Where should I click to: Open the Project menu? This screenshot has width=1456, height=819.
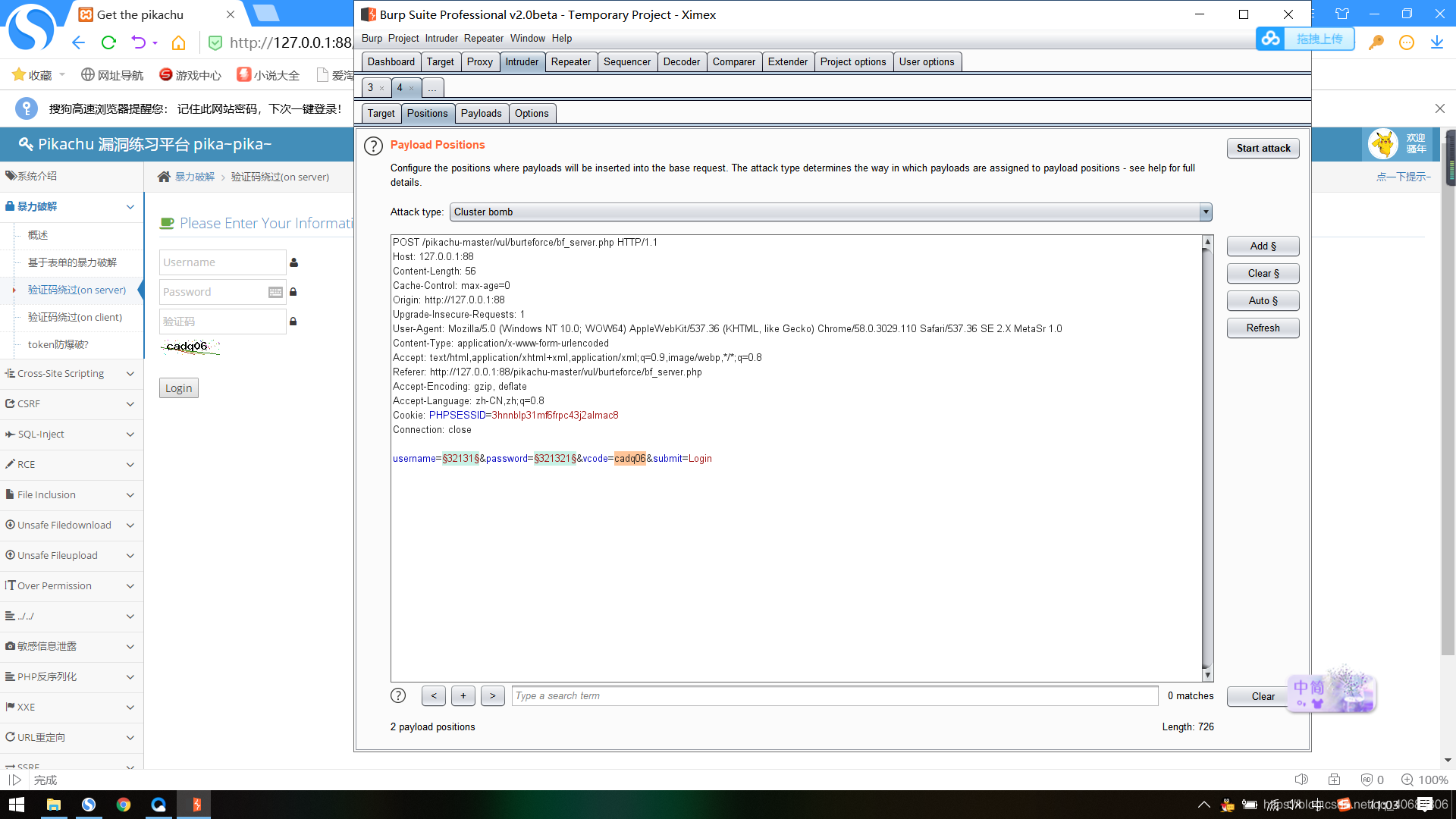click(403, 38)
